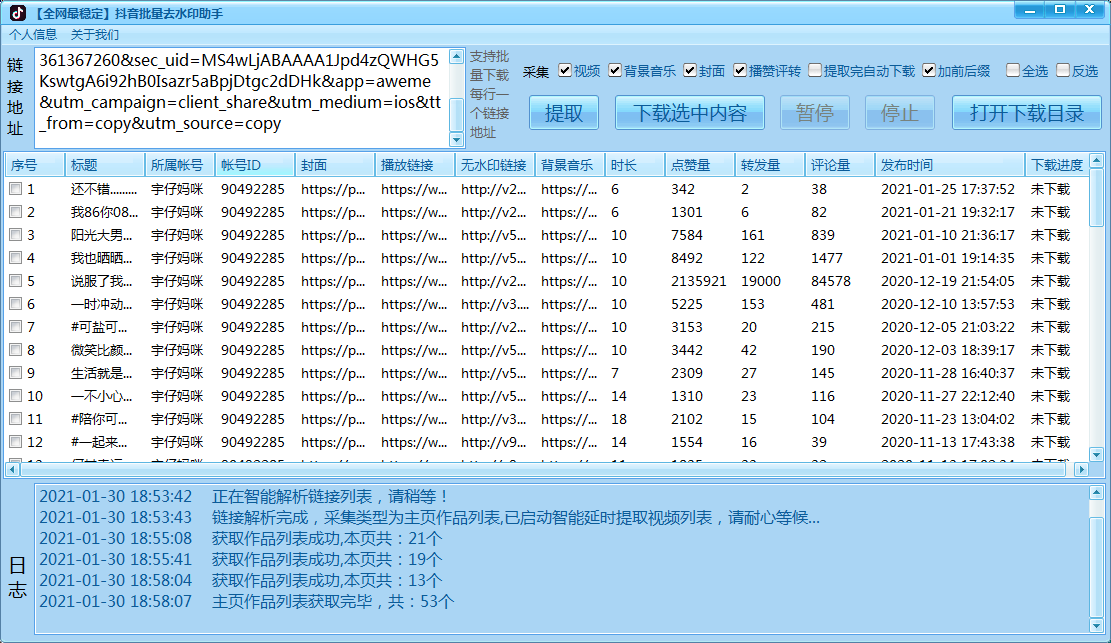Check the 全选 box
This screenshot has width=1111, height=643.
coord(1013,70)
